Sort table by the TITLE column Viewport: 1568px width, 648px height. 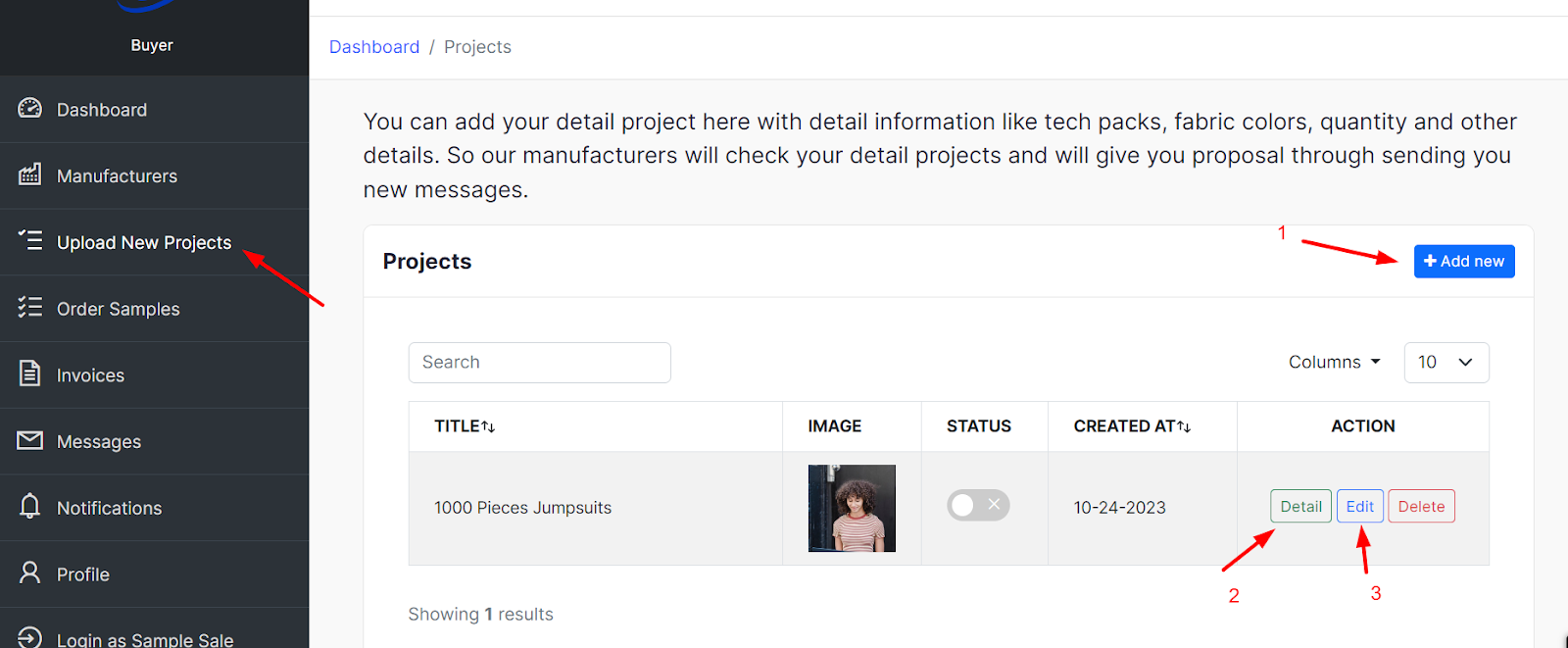click(x=465, y=426)
